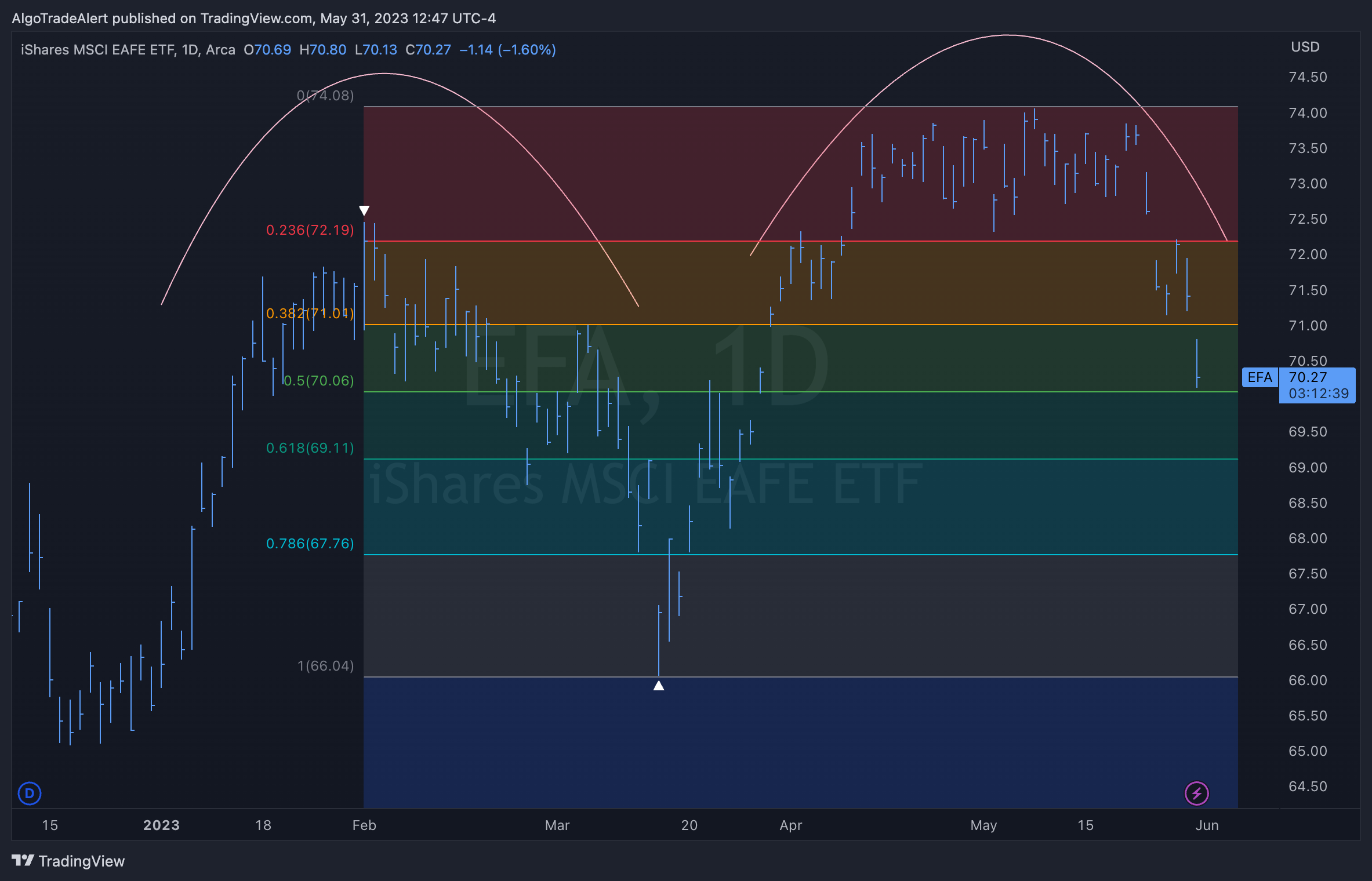Click the 0.618(69.11) Fibonacci label
The height and width of the screenshot is (881, 1372).
(x=310, y=448)
